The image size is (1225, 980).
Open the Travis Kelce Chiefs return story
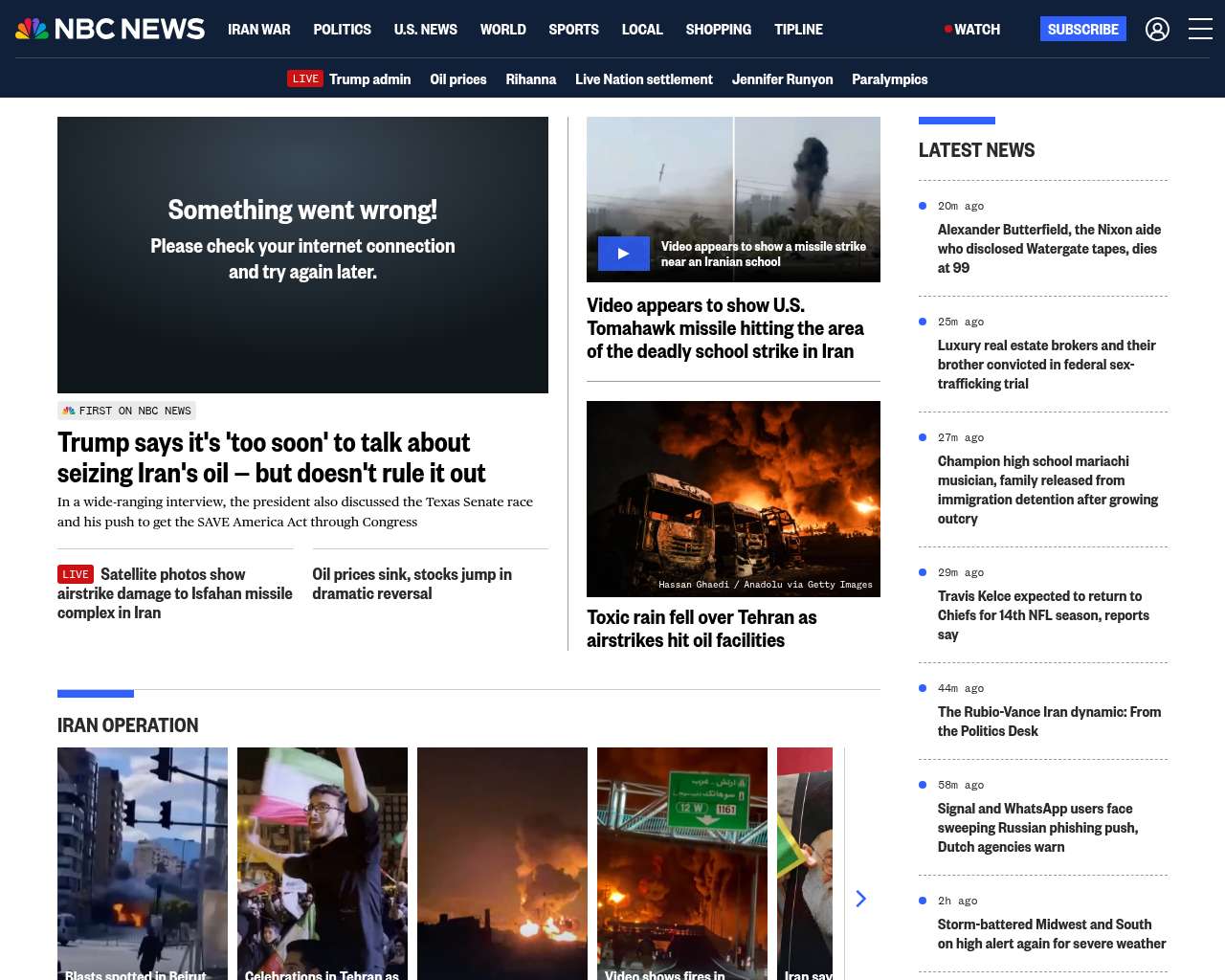point(1043,615)
